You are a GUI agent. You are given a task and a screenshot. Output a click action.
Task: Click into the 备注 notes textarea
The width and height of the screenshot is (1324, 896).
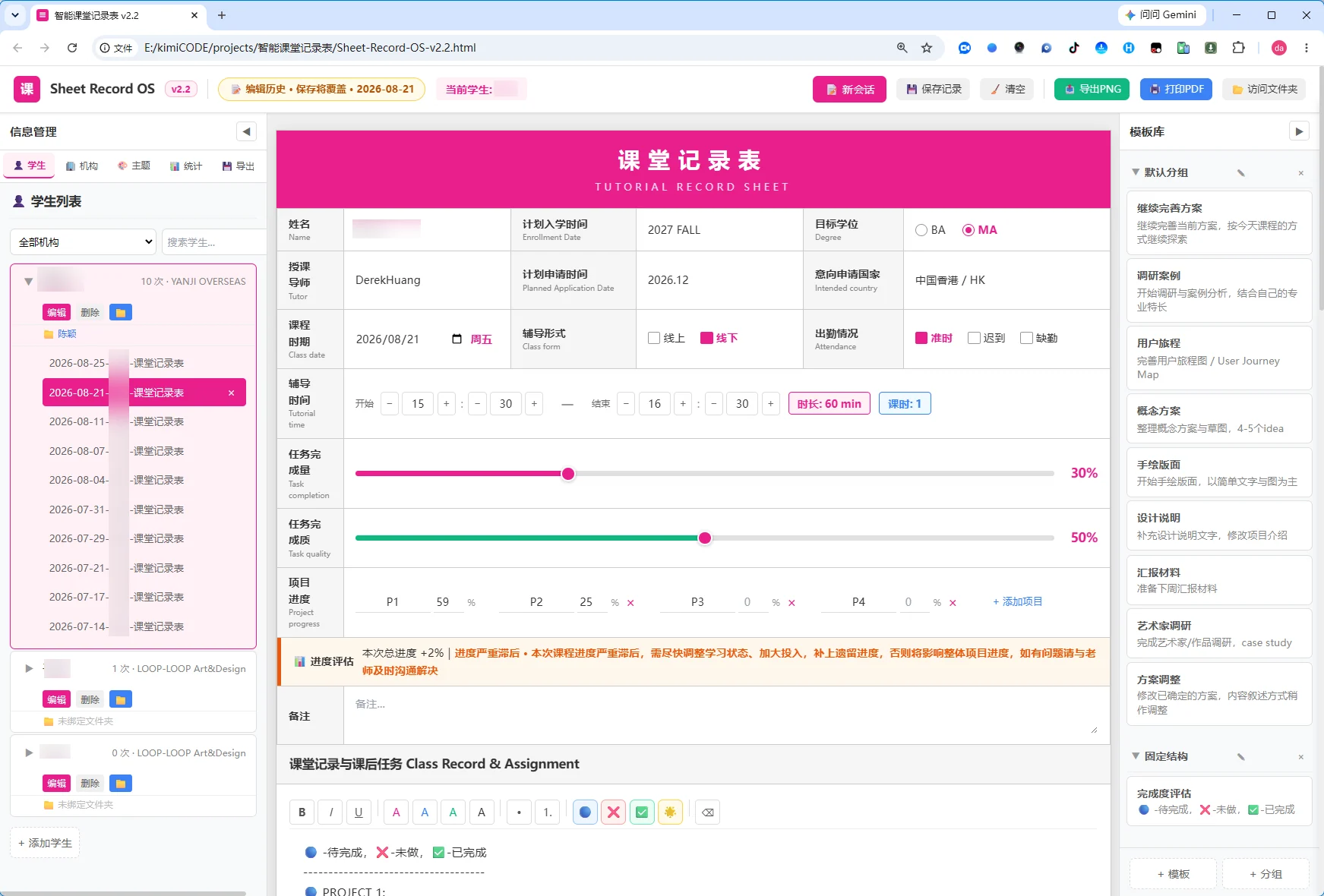[x=726, y=715]
